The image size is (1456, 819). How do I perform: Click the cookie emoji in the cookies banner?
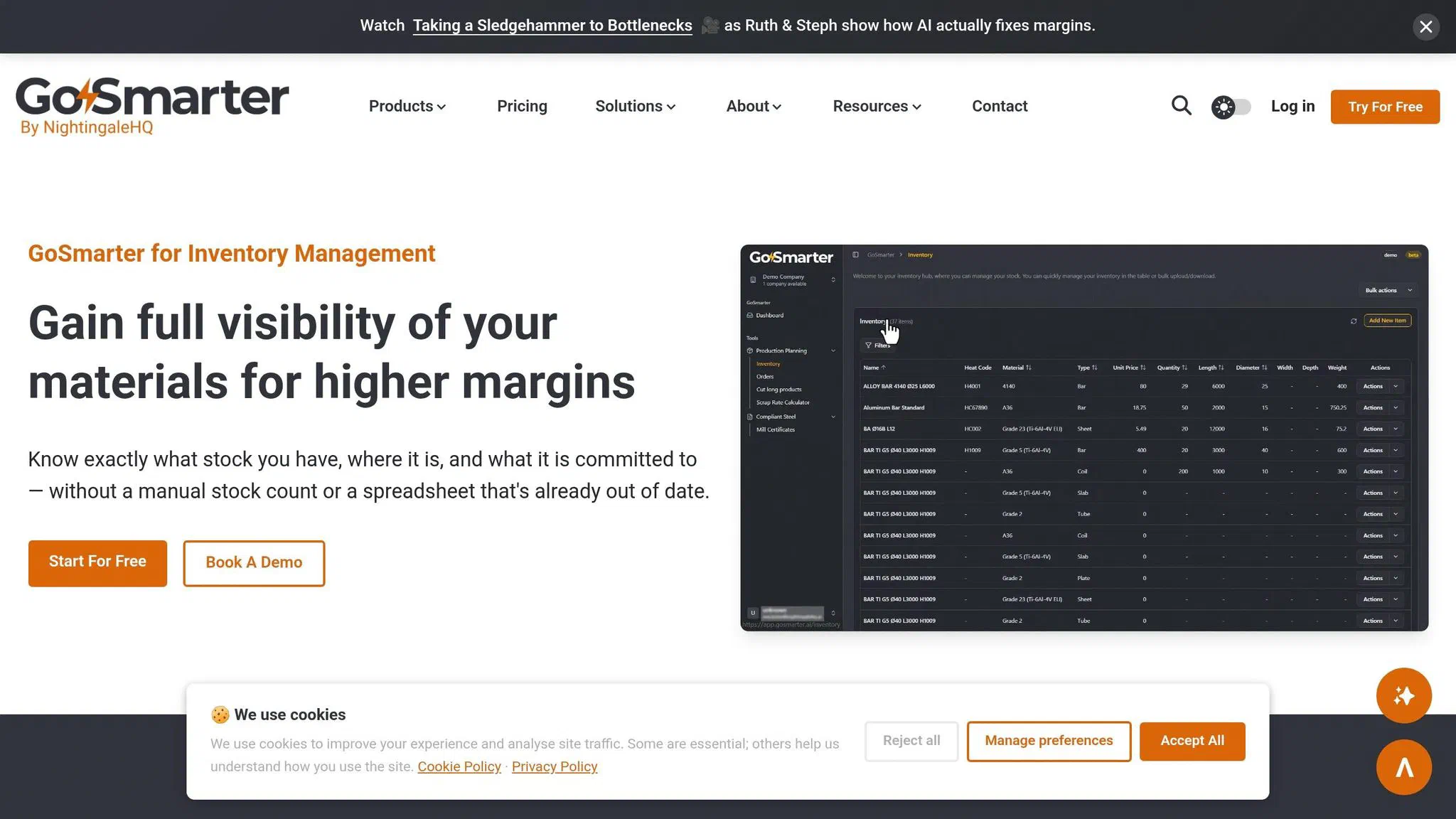[x=220, y=714]
